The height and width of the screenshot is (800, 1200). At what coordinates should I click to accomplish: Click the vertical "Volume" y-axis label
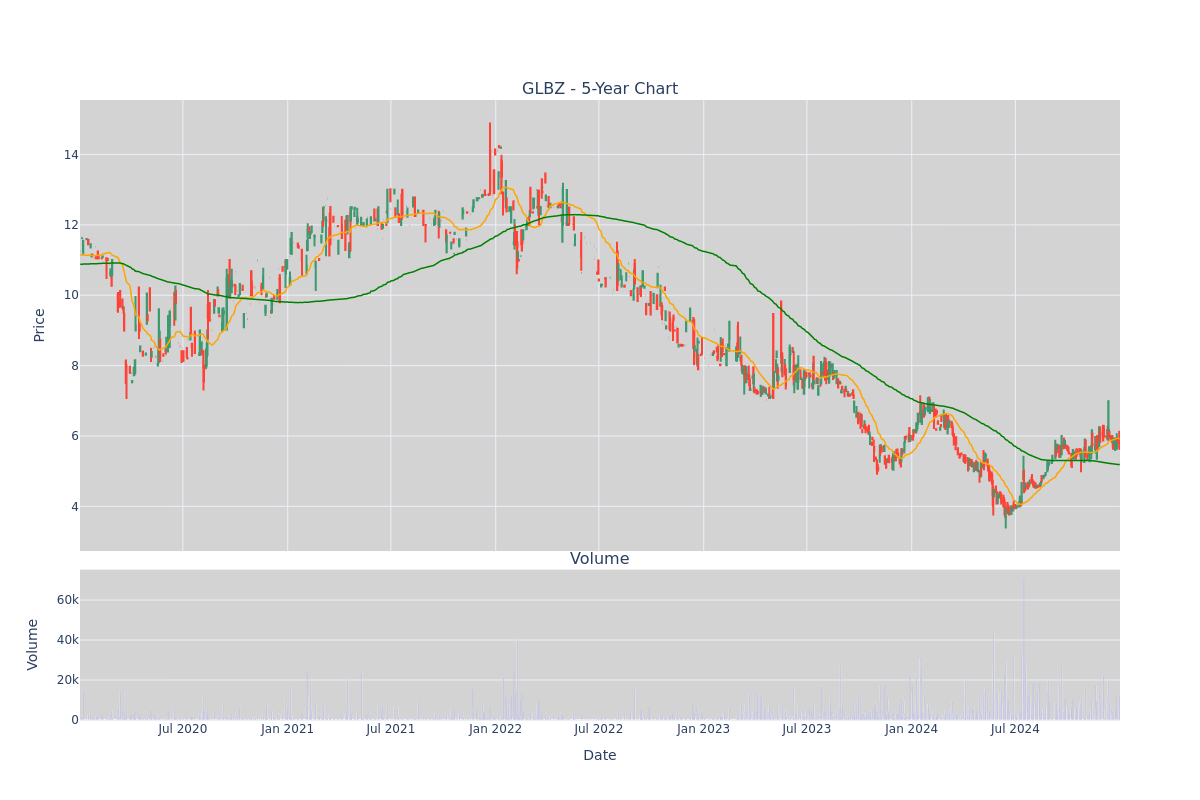pyautogui.click(x=33, y=644)
